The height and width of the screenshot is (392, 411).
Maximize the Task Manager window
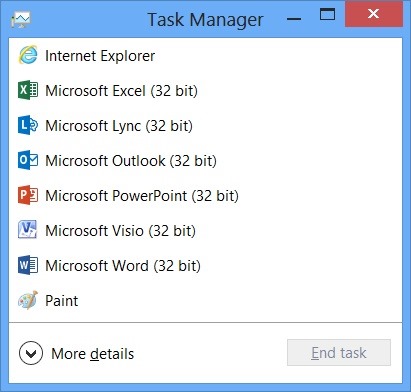327,15
